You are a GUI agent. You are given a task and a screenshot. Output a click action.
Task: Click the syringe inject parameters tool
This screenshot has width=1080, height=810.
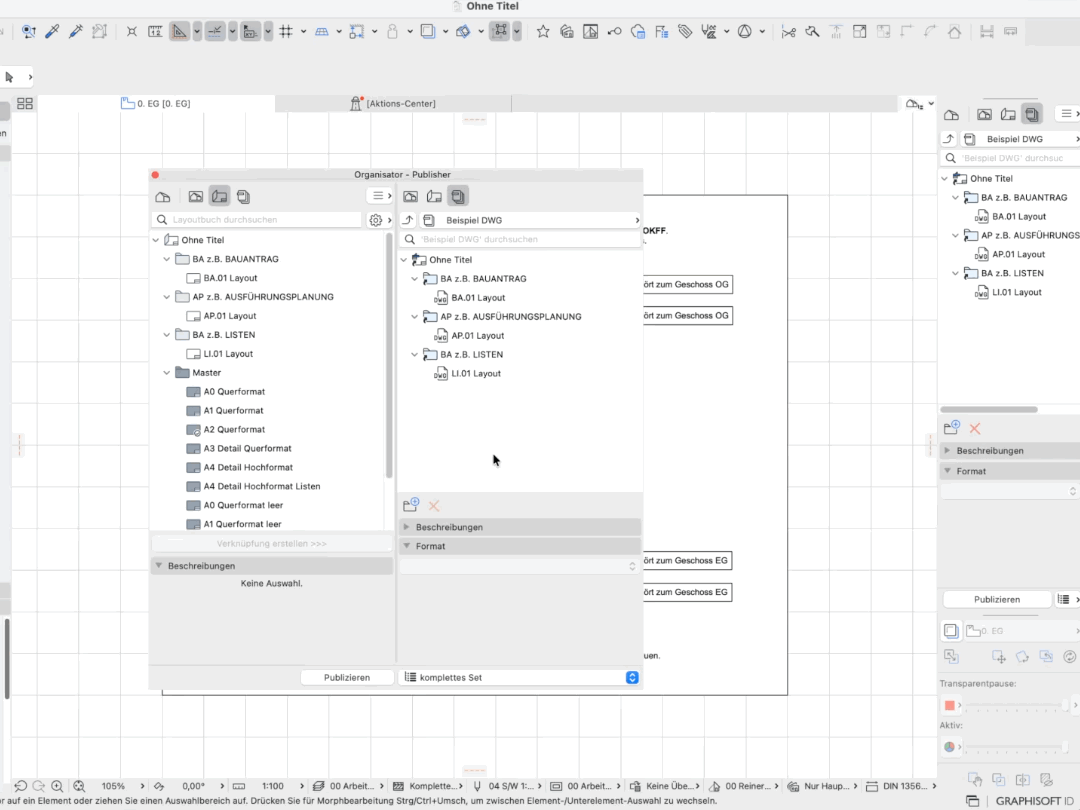(76, 31)
